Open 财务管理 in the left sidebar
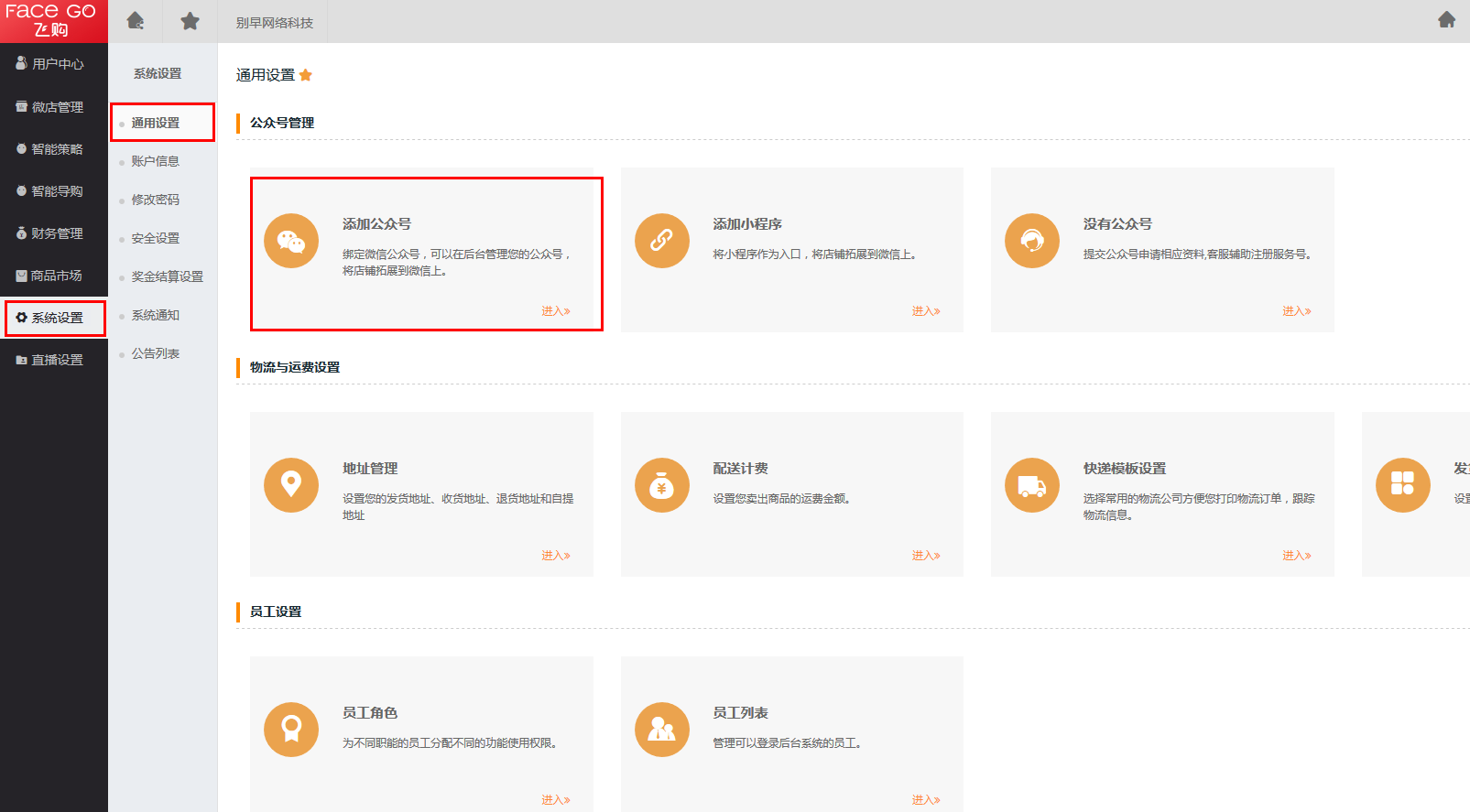 57,233
